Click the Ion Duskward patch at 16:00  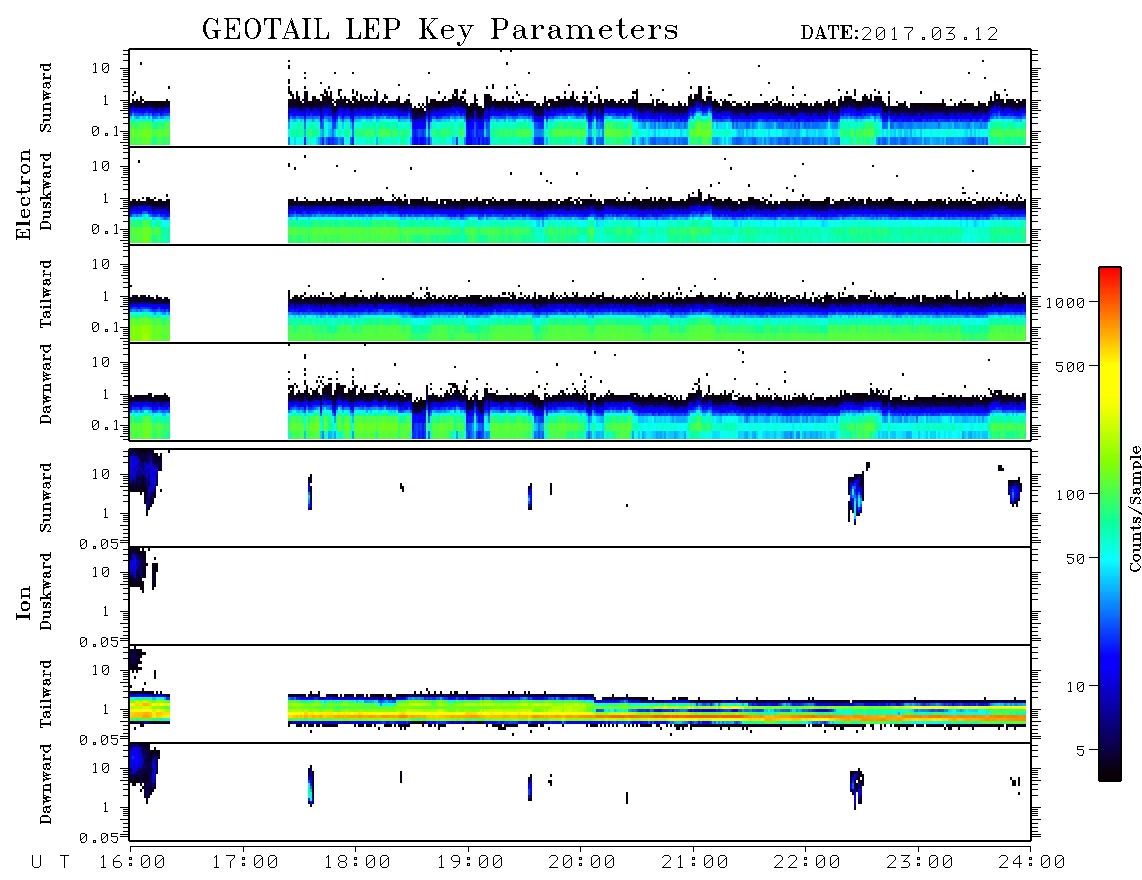[x=138, y=568]
